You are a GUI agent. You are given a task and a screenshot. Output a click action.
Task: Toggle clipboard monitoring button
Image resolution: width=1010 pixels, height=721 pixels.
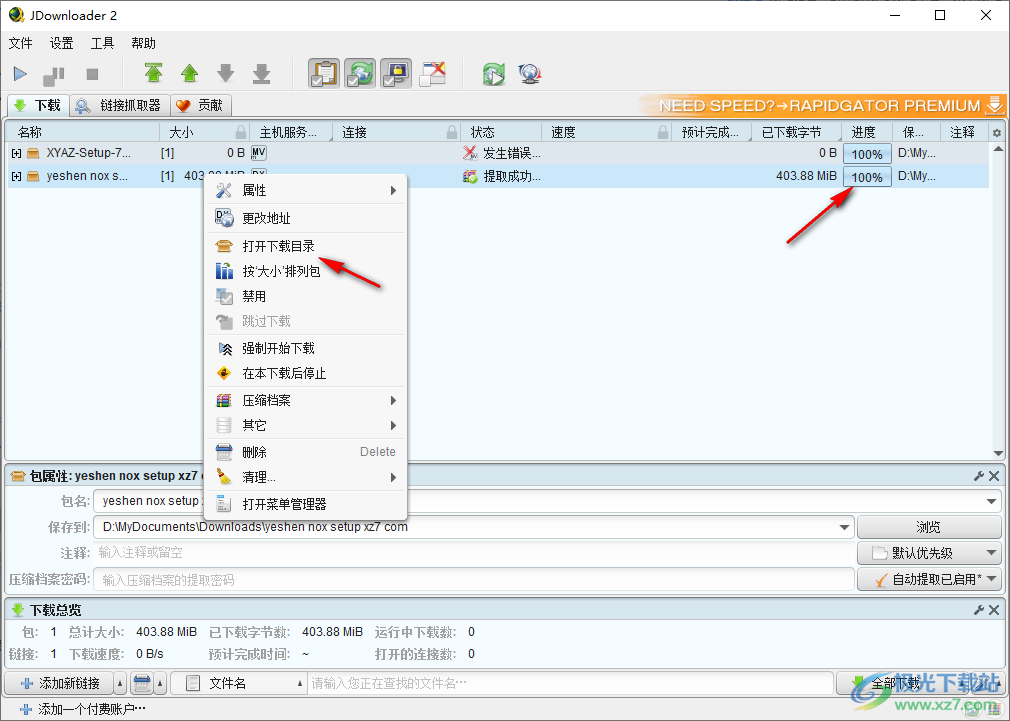coord(324,73)
